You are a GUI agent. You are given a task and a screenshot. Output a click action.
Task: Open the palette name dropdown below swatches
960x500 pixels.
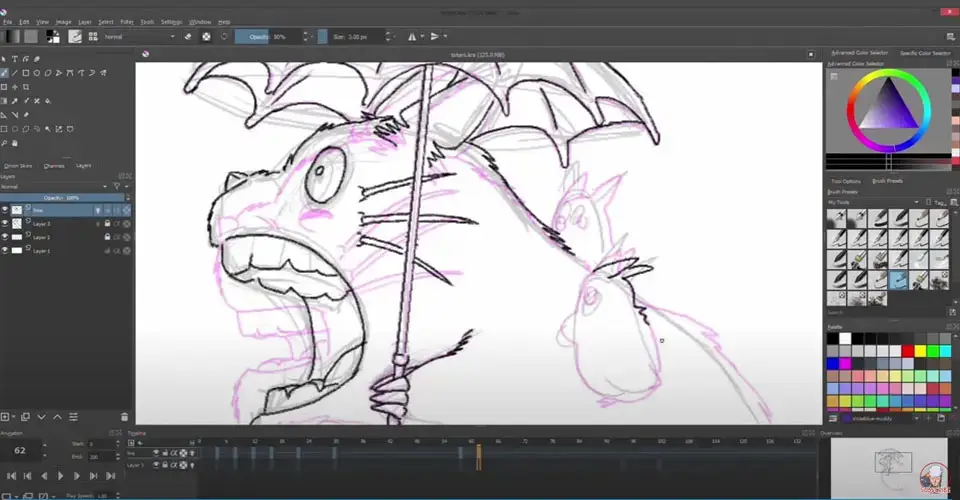pos(882,419)
